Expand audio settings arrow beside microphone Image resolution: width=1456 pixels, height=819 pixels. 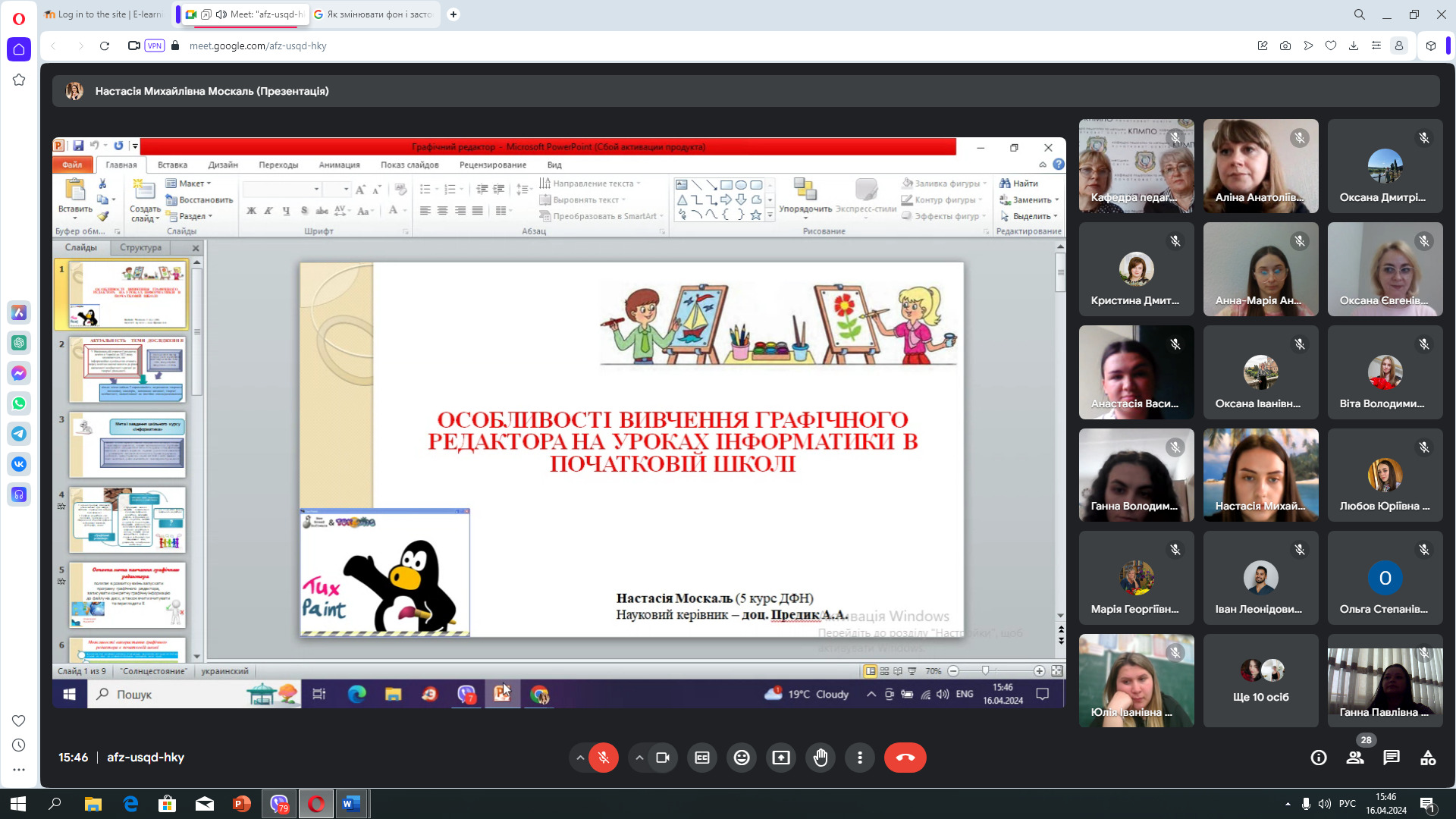click(580, 758)
